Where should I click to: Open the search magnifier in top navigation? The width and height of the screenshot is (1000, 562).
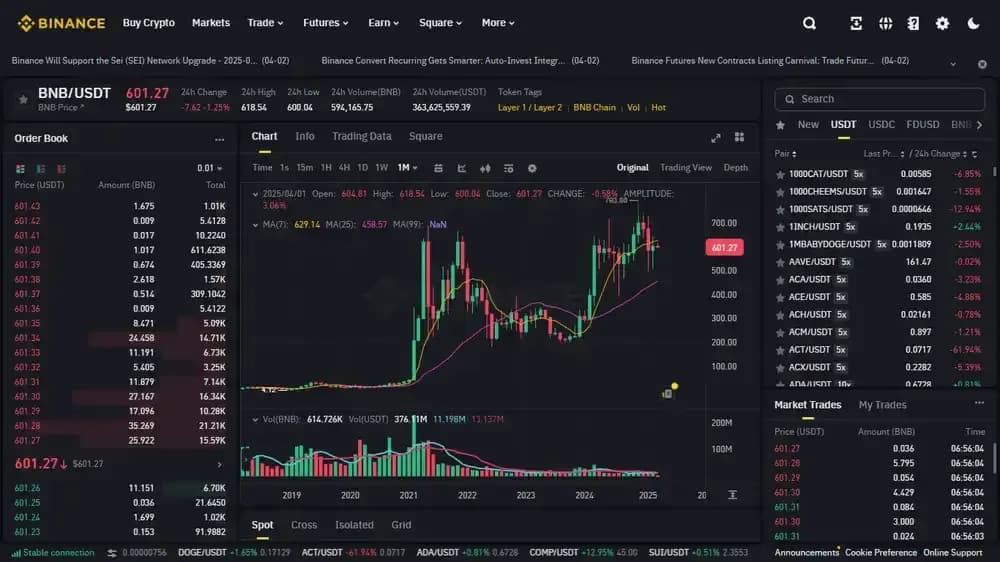(x=809, y=23)
